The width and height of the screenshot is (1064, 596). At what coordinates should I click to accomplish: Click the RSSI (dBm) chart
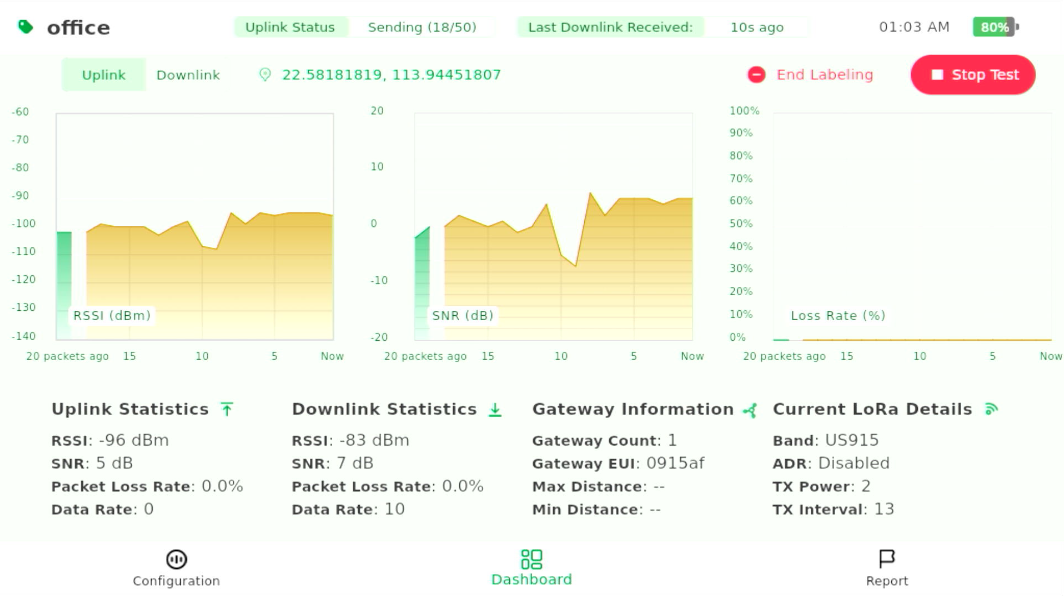(195, 226)
